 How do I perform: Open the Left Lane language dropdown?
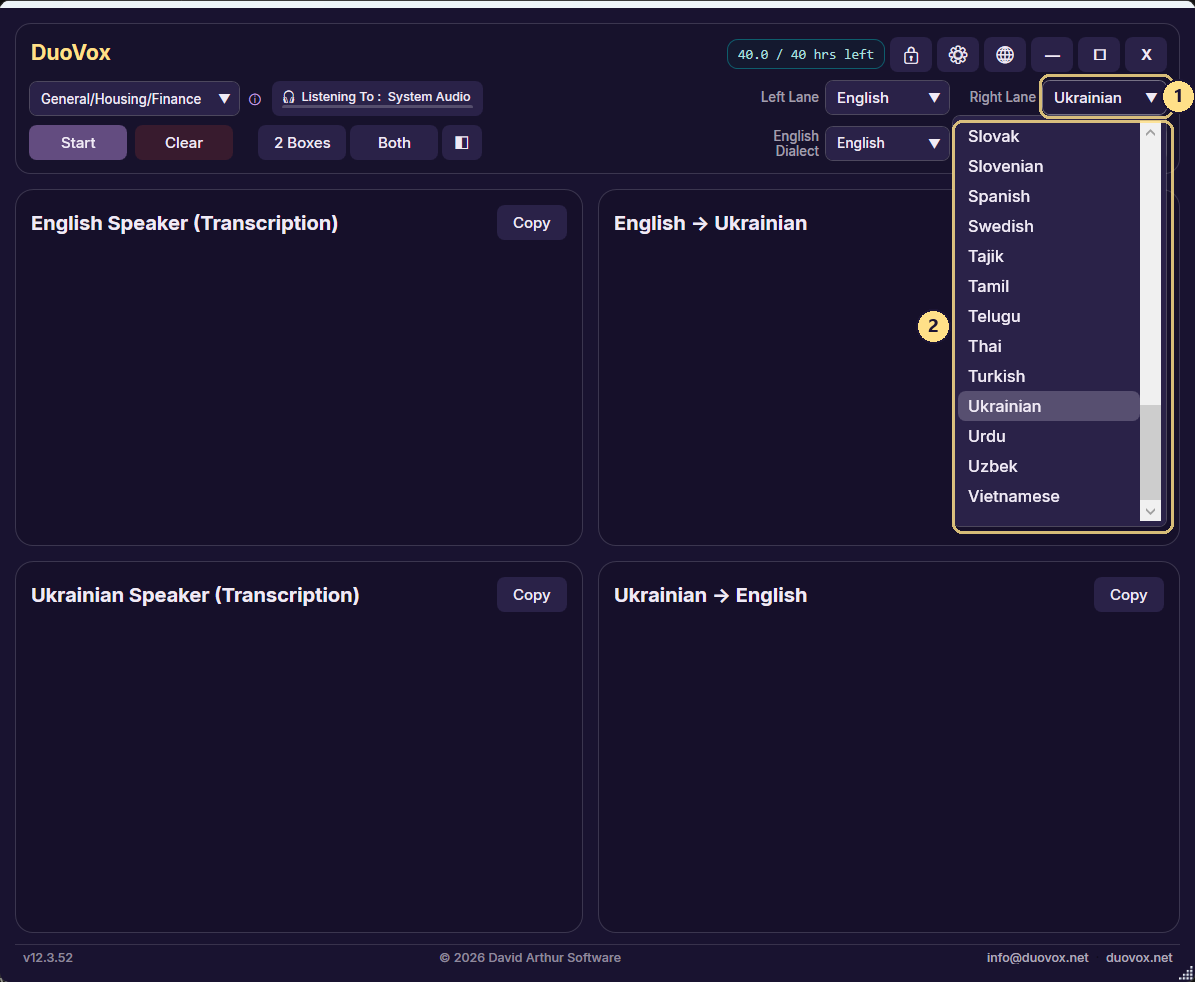click(887, 98)
